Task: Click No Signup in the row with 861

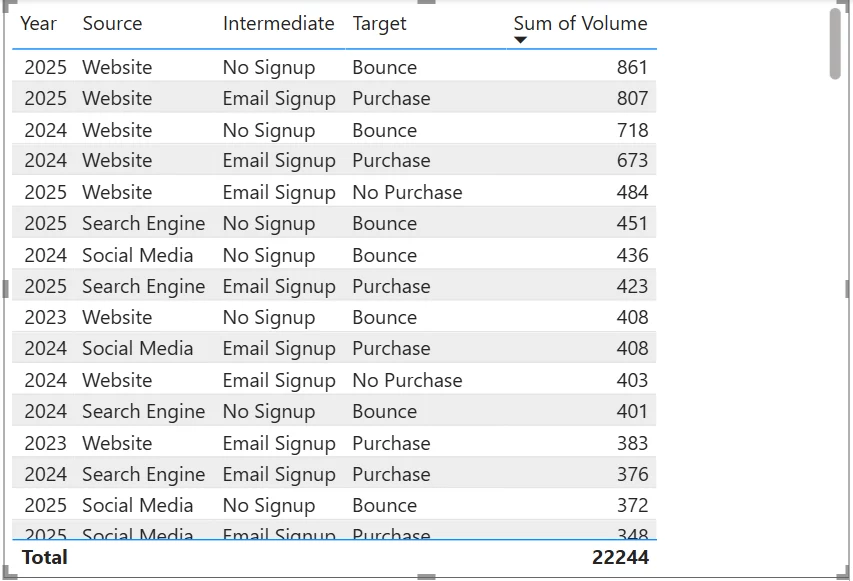Action: pos(269,68)
